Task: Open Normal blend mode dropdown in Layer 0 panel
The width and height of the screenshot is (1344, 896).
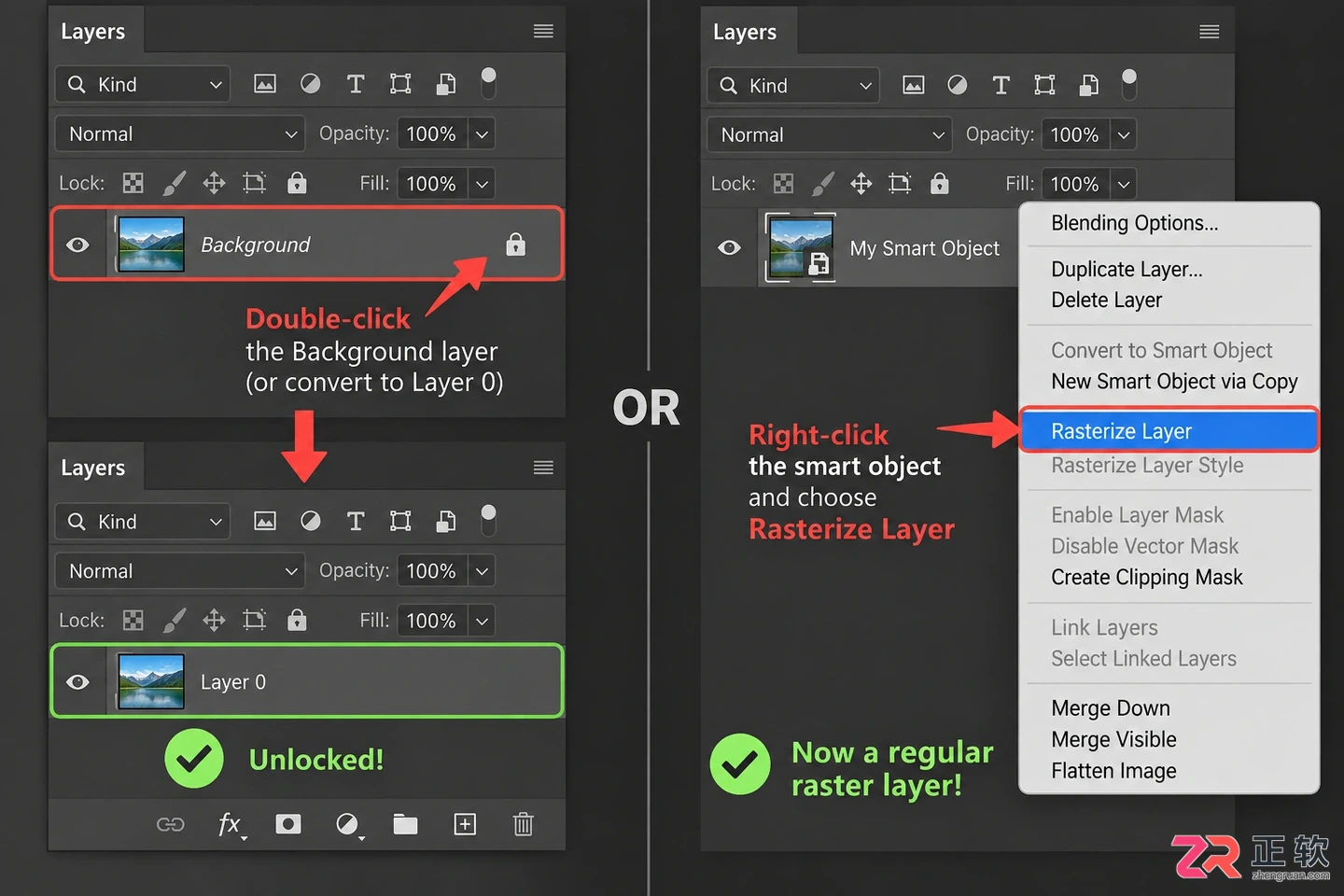Action: 180,570
